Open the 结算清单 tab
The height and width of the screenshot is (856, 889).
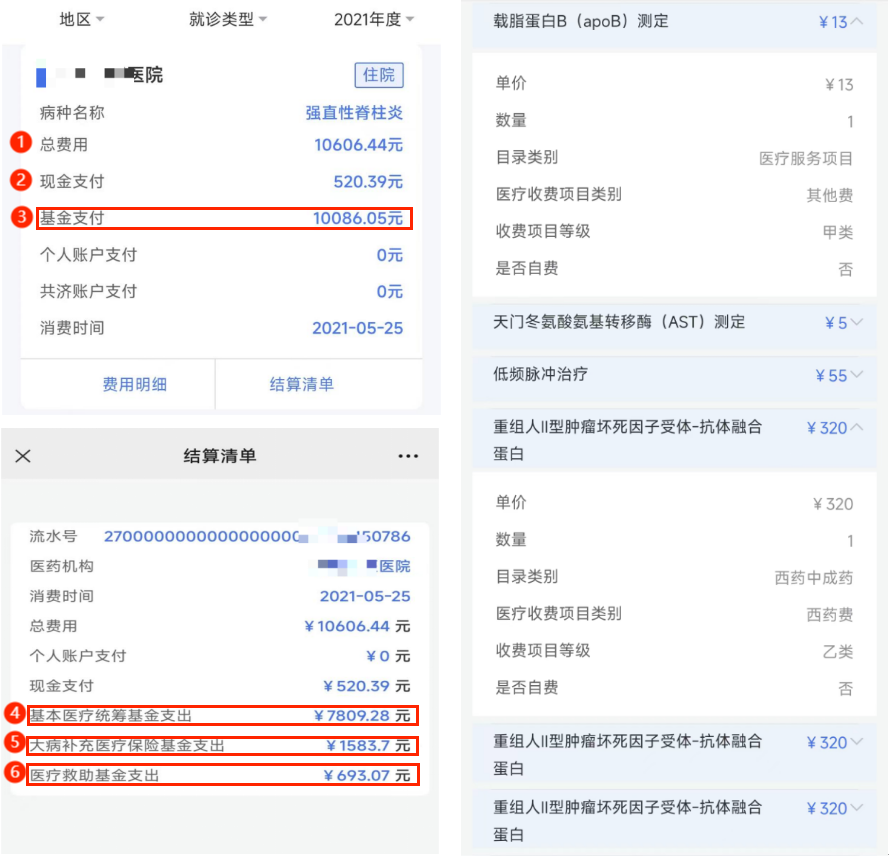pyautogui.click(x=301, y=384)
